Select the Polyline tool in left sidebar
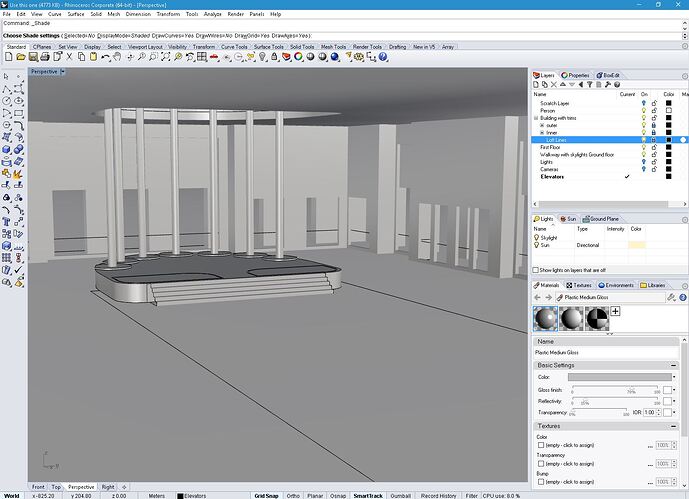This screenshot has width=689, height=499. [x=6, y=89]
